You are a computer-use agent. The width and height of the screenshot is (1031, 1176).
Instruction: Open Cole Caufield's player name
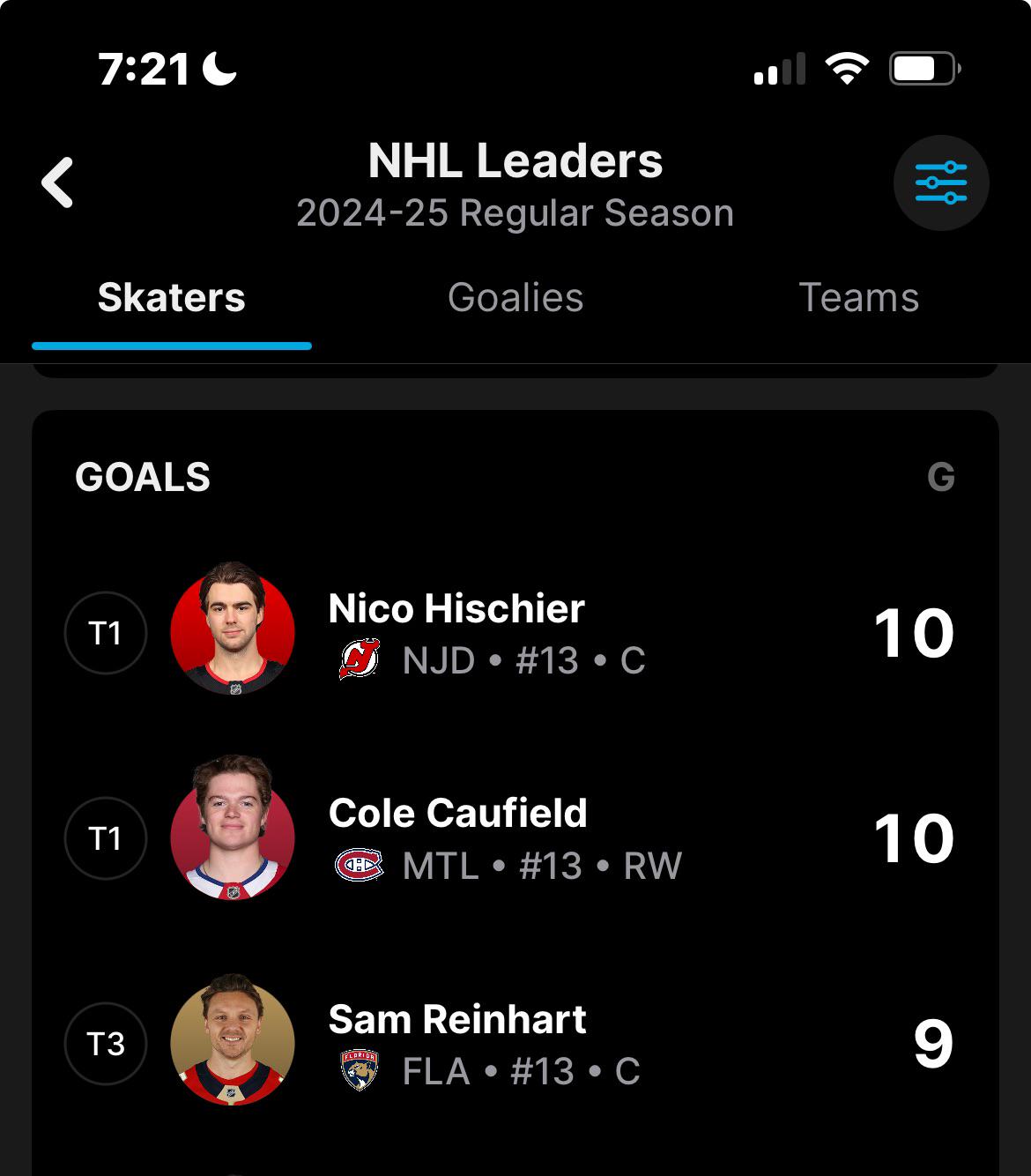[458, 813]
